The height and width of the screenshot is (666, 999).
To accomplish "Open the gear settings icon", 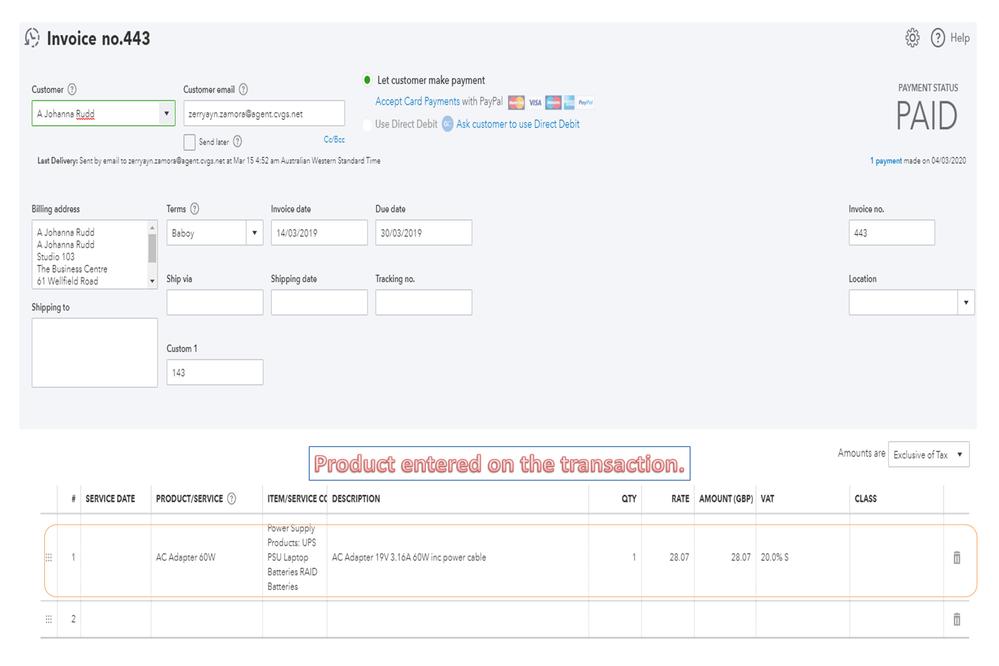I will [912, 38].
